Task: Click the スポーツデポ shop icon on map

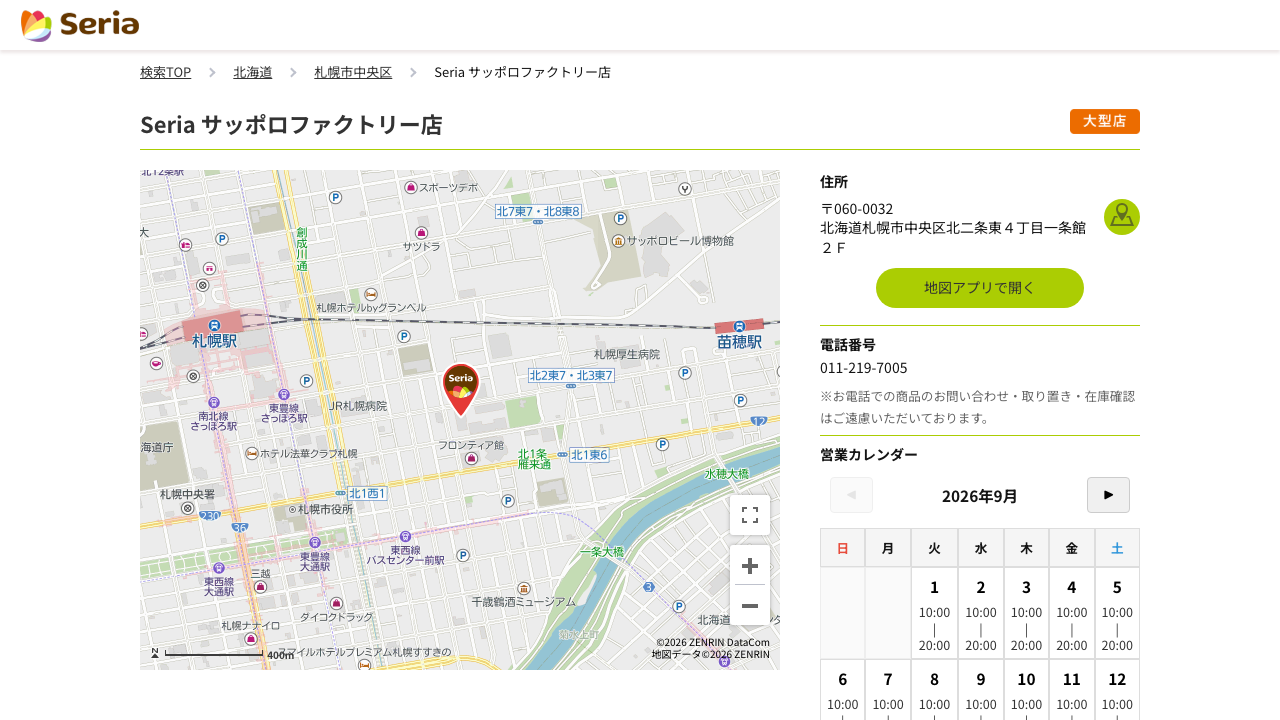Action: coord(410,187)
